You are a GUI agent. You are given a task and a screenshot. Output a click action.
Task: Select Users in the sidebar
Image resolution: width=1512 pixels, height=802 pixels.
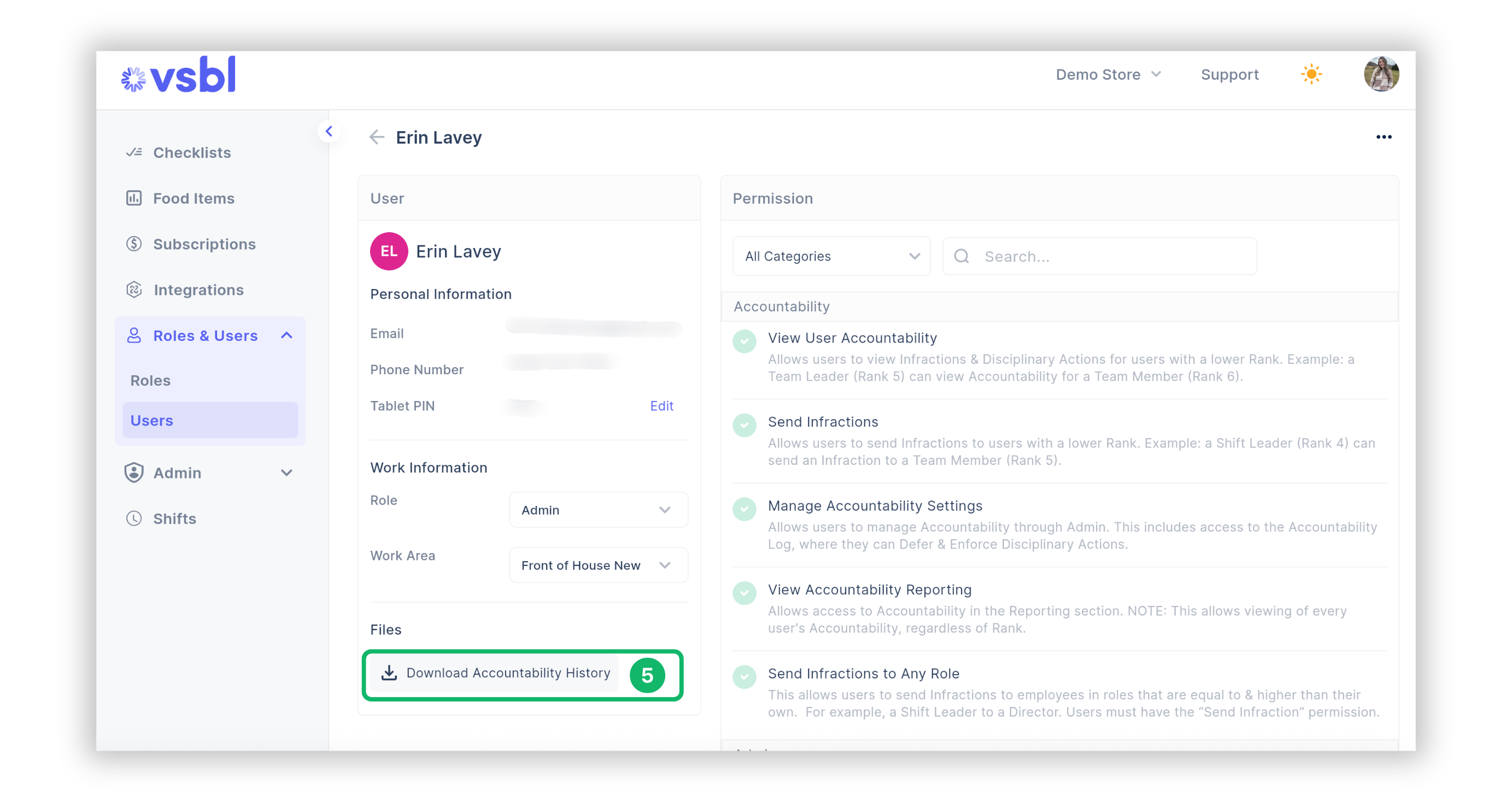210,420
